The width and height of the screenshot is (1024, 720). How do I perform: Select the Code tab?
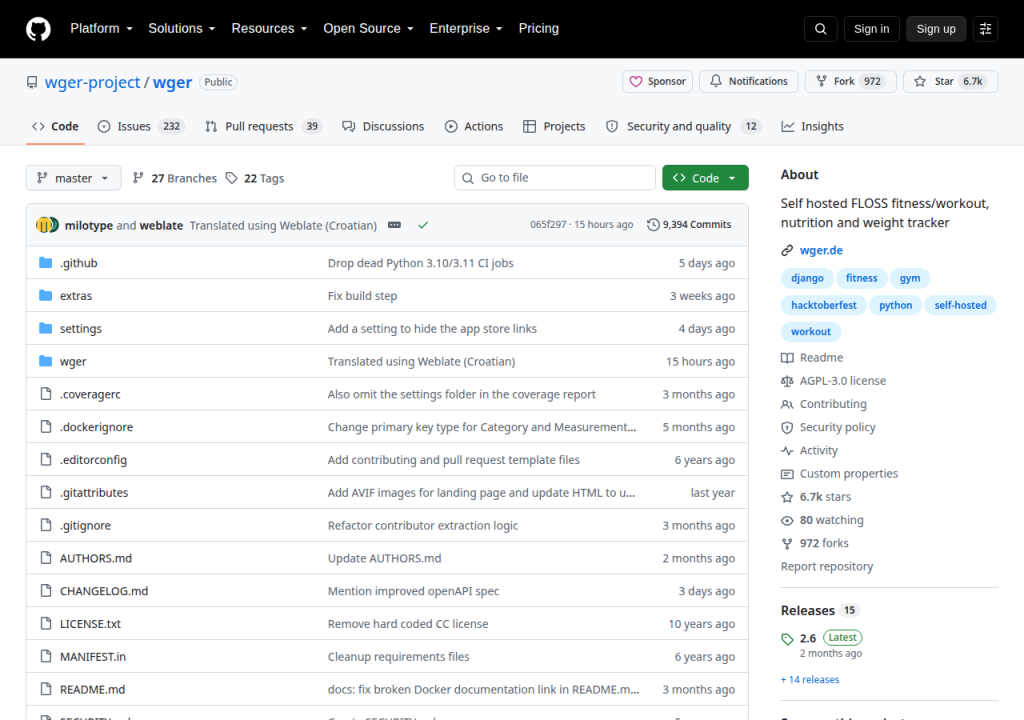pyautogui.click(x=56, y=126)
